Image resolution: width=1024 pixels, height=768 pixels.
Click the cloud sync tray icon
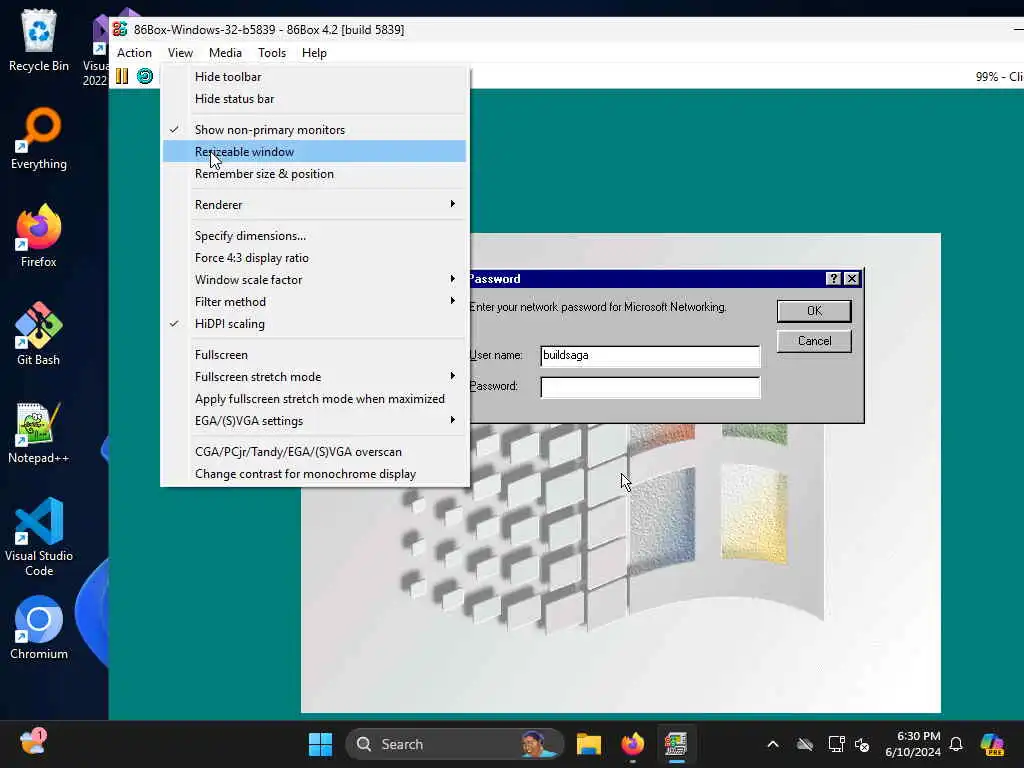tap(805, 744)
